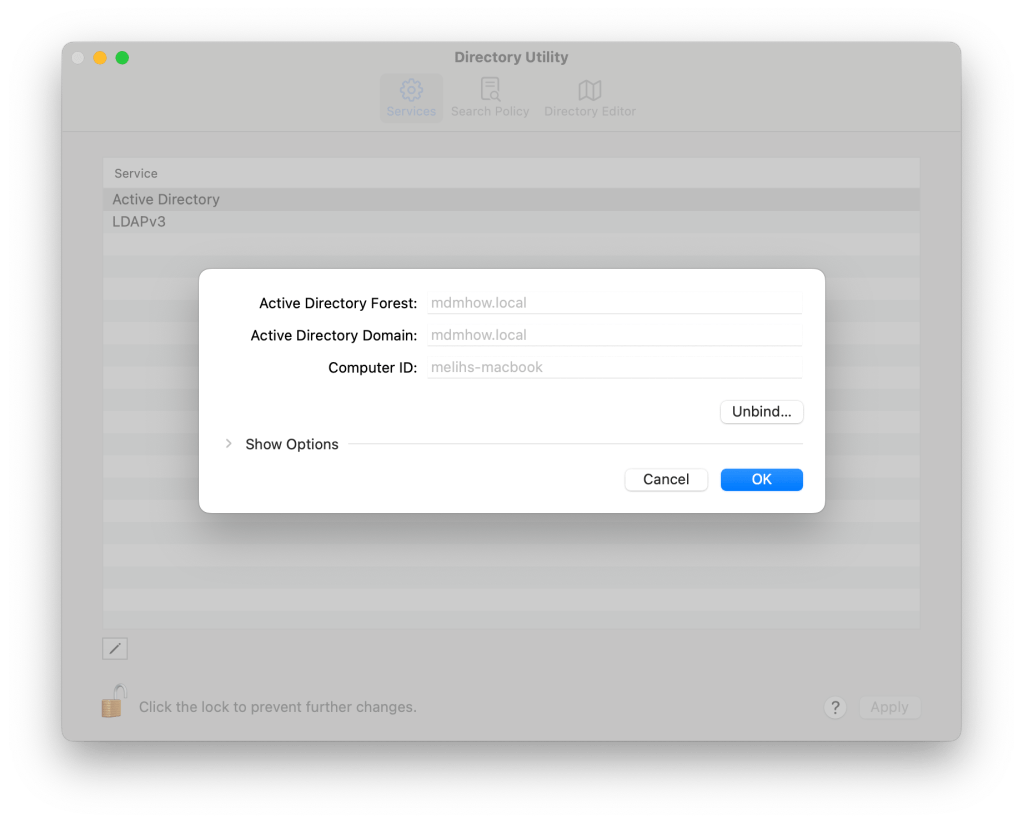Click the Apply button
The height and width of the screenshot is (823, 1023).
pyautogui.click(x=889, y=707)
